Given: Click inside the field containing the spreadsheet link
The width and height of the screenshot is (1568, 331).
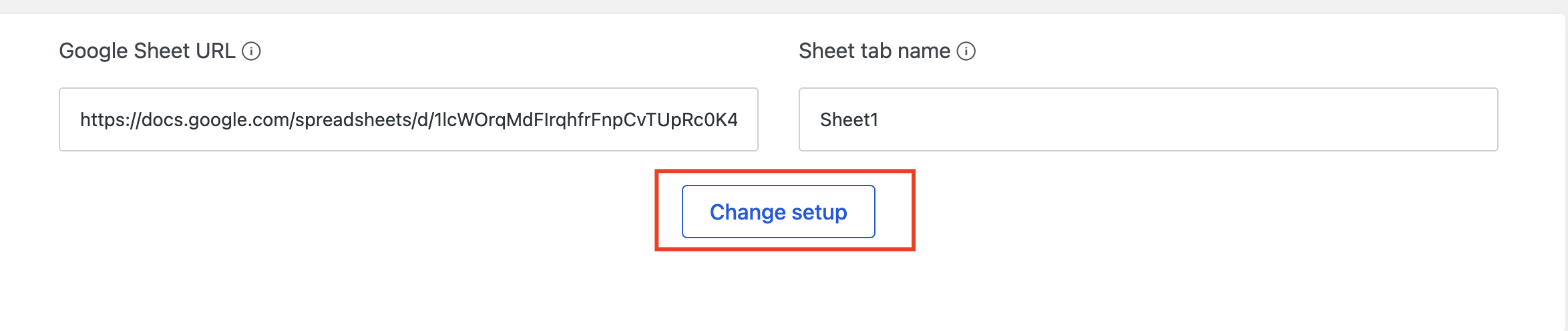Looking at the screenshot, I should pyautogui.click(x=409, y=119).
